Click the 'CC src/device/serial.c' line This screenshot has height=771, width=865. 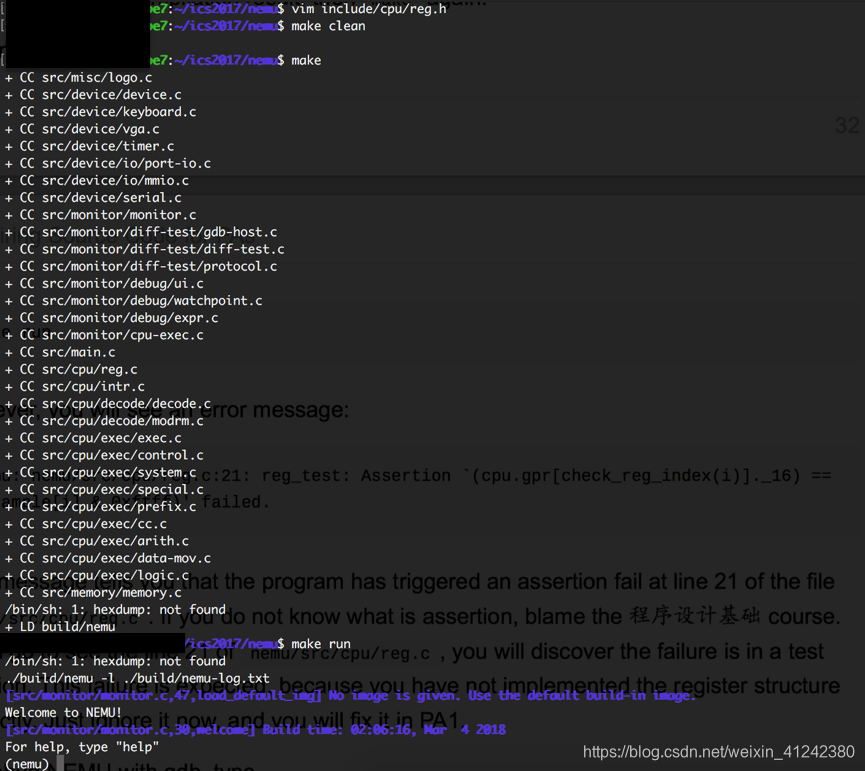[93, 197]
